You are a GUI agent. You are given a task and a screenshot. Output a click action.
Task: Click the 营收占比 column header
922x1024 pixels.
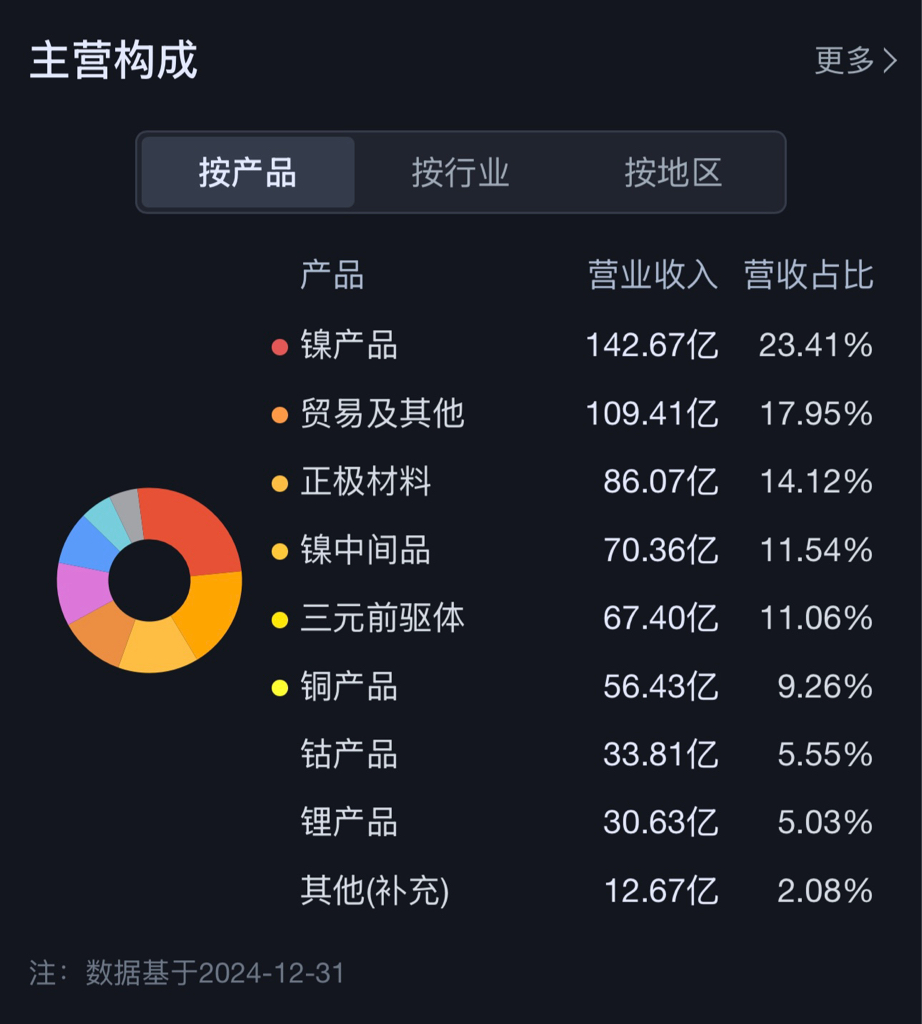(808, 275)
